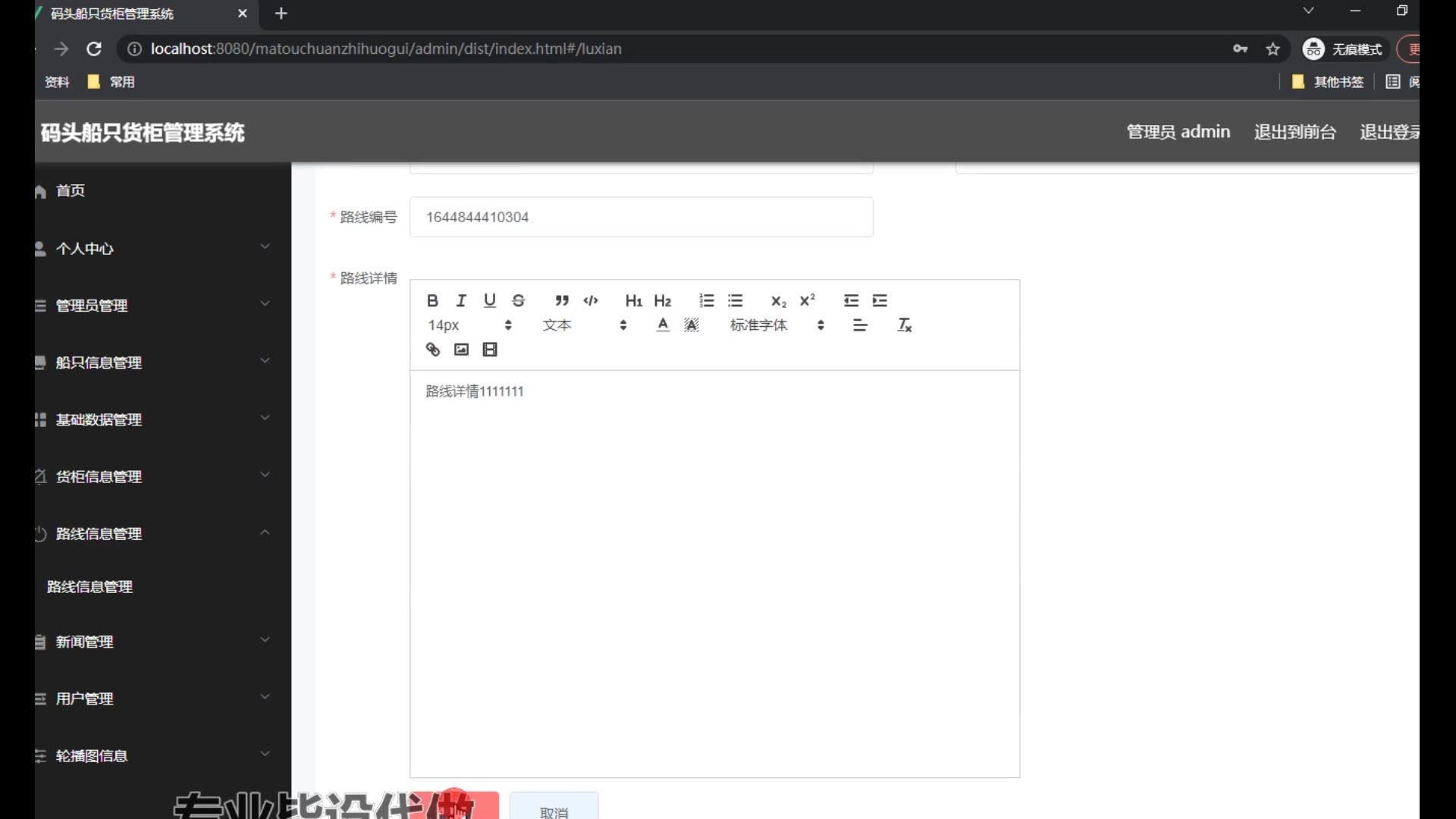Click the 取消 cancel button
The width and height of the screenshot is (1456, 819).
pyautogui.click(x=554, y=808)
